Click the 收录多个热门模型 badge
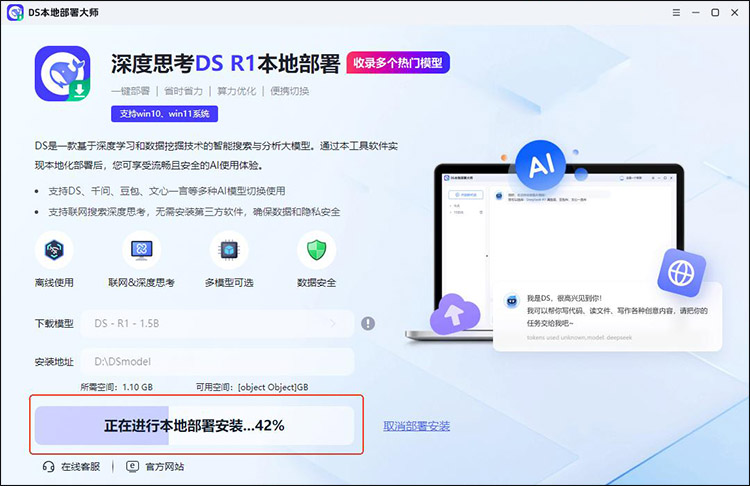 (x=398, y=63)
